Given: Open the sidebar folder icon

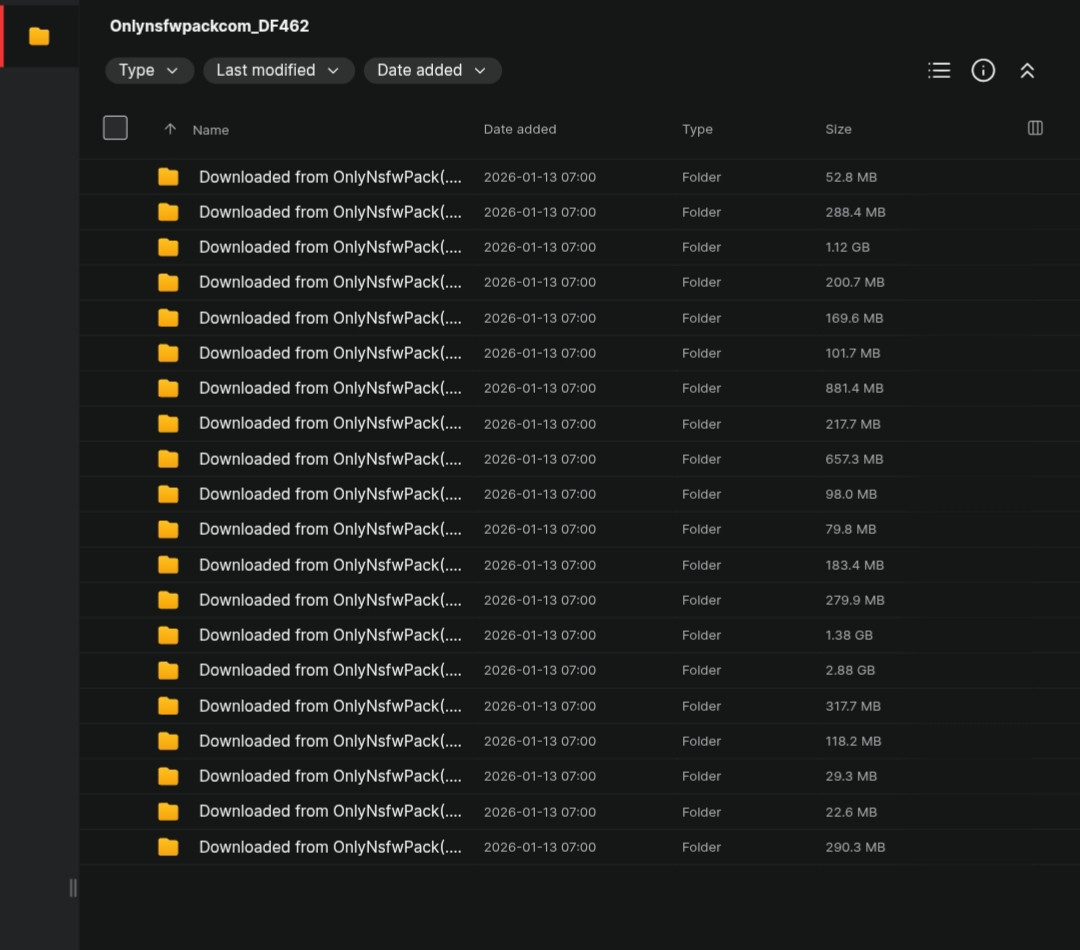Looking at the screenshot, I should 39,36.
